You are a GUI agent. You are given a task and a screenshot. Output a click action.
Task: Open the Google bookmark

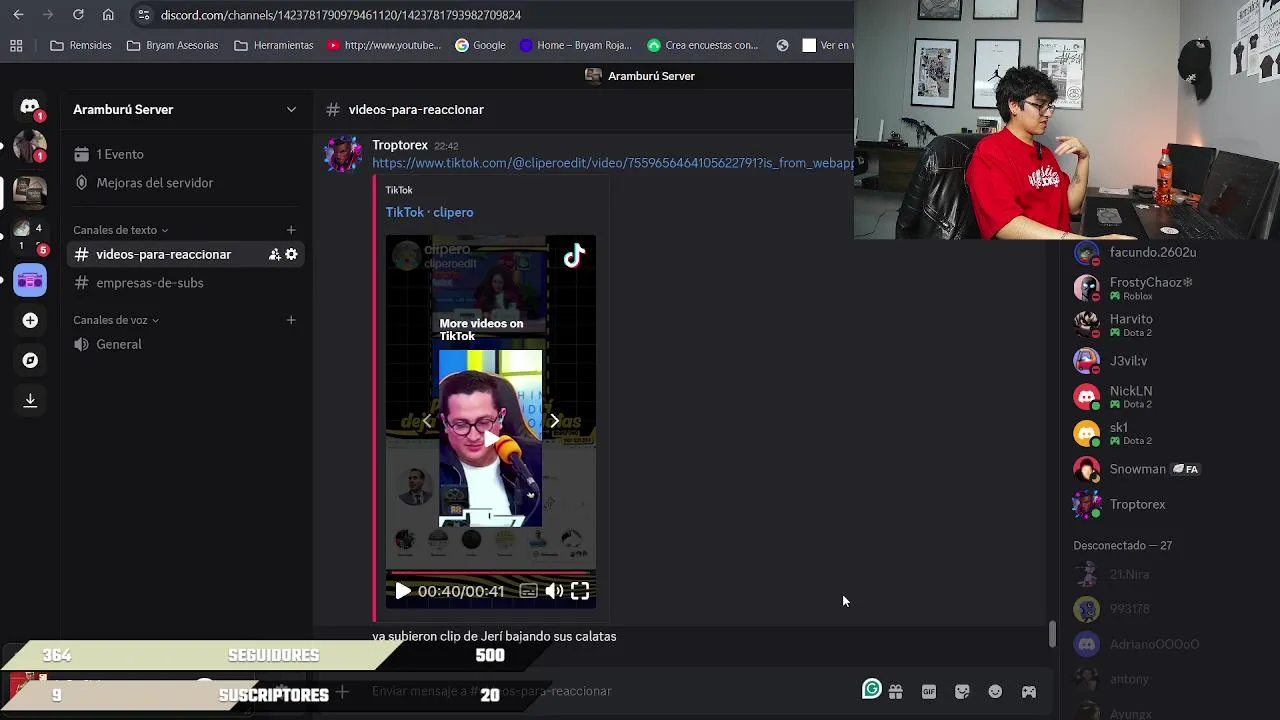point(480,45)
